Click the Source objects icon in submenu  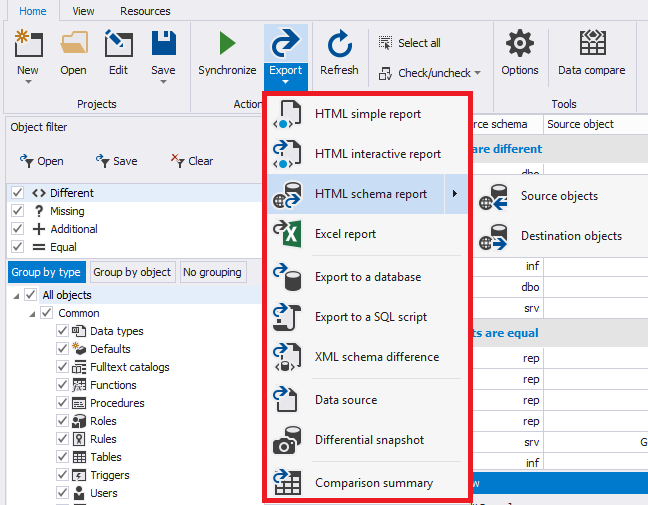493,197
